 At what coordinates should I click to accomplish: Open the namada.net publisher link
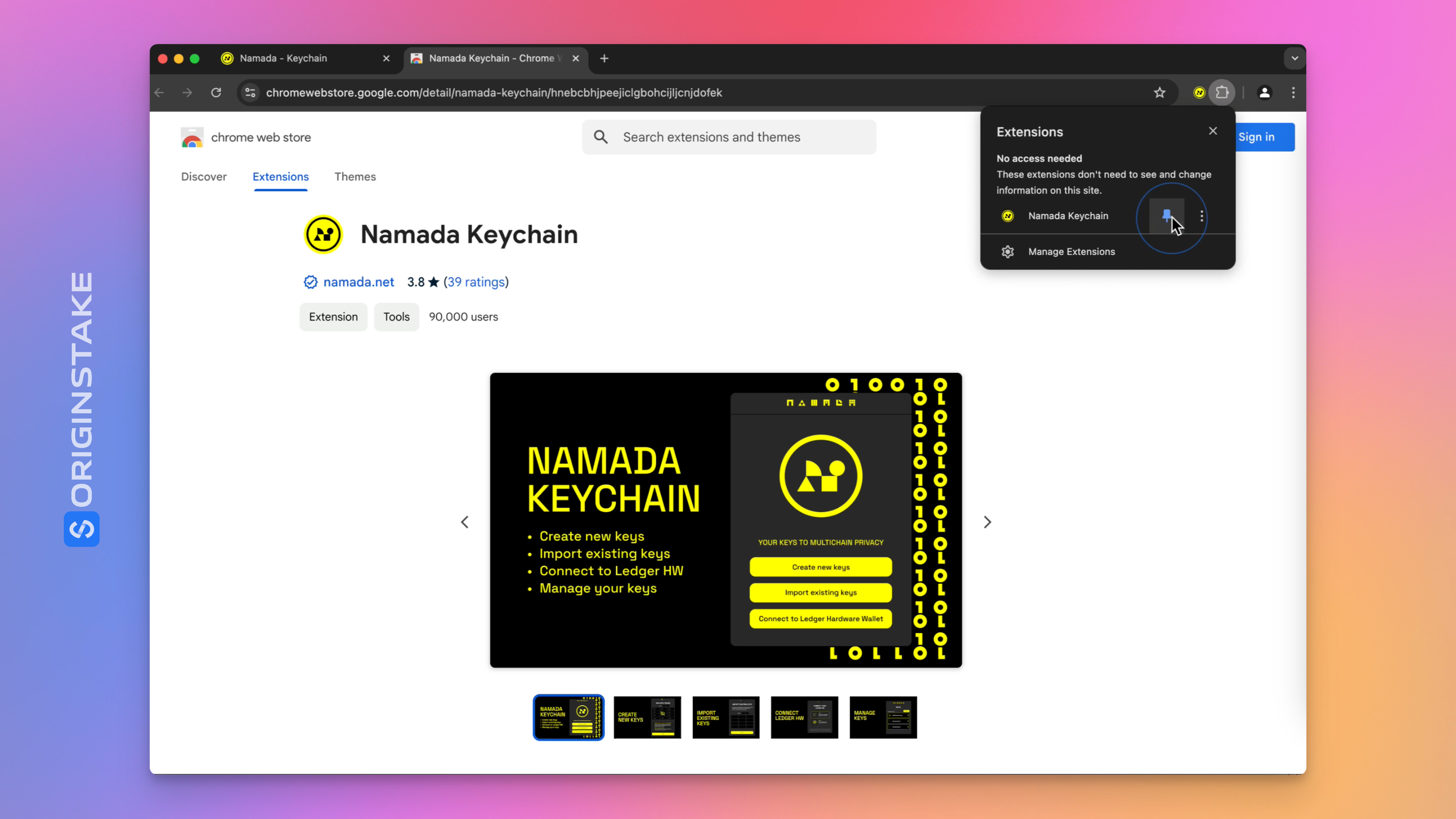[358, 282]
